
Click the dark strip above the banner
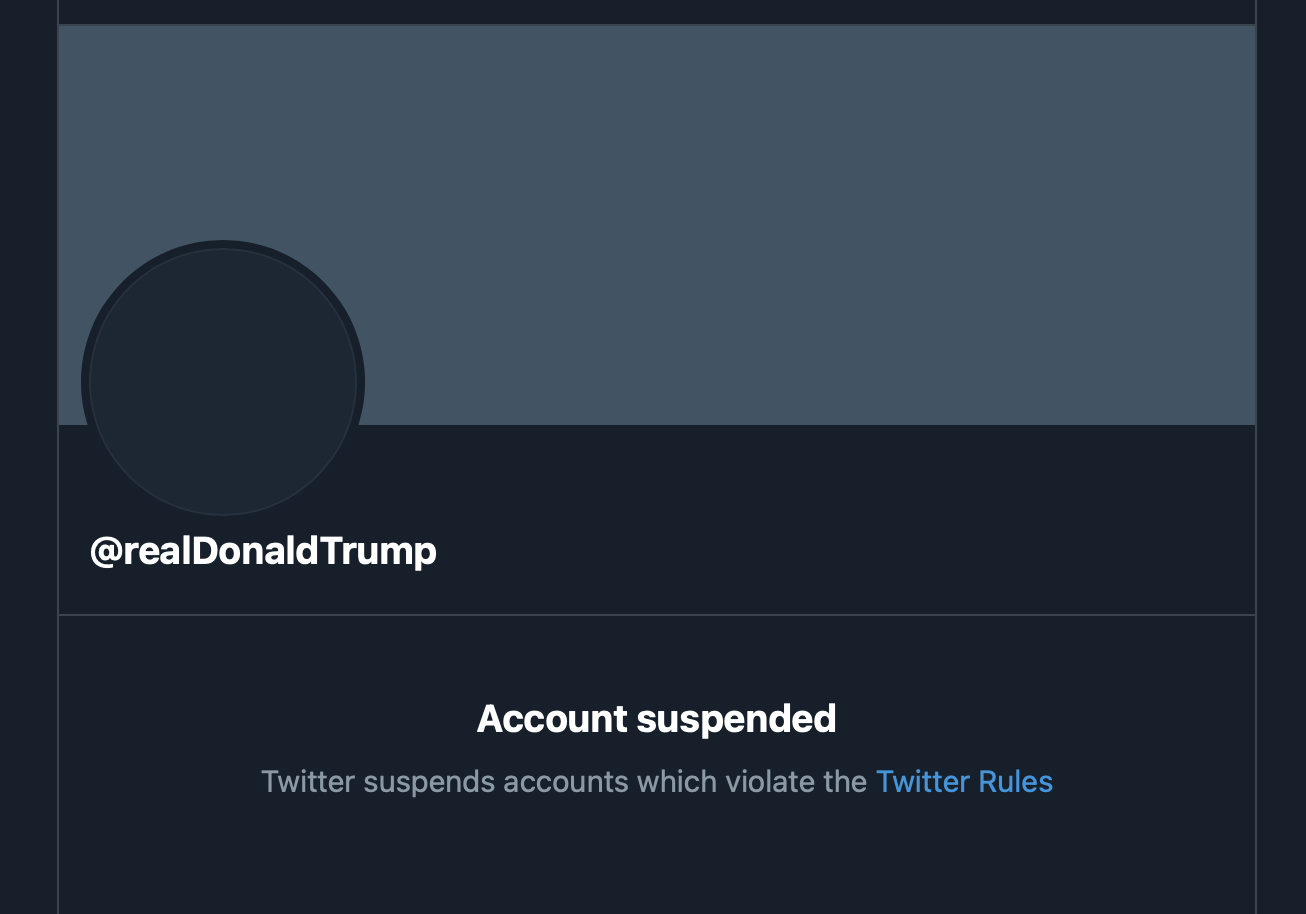point(656,11)
